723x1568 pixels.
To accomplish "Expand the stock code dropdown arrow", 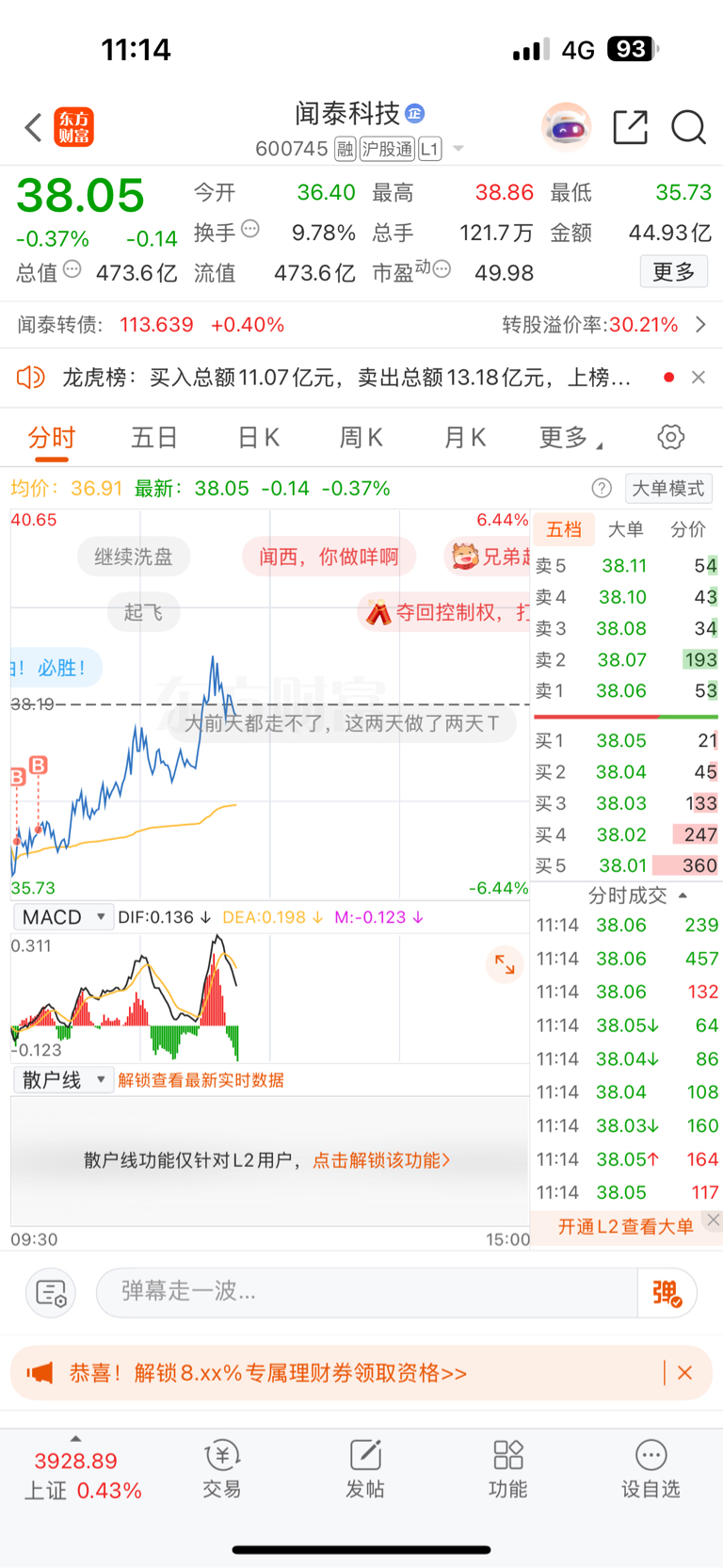I will point(458,149).
